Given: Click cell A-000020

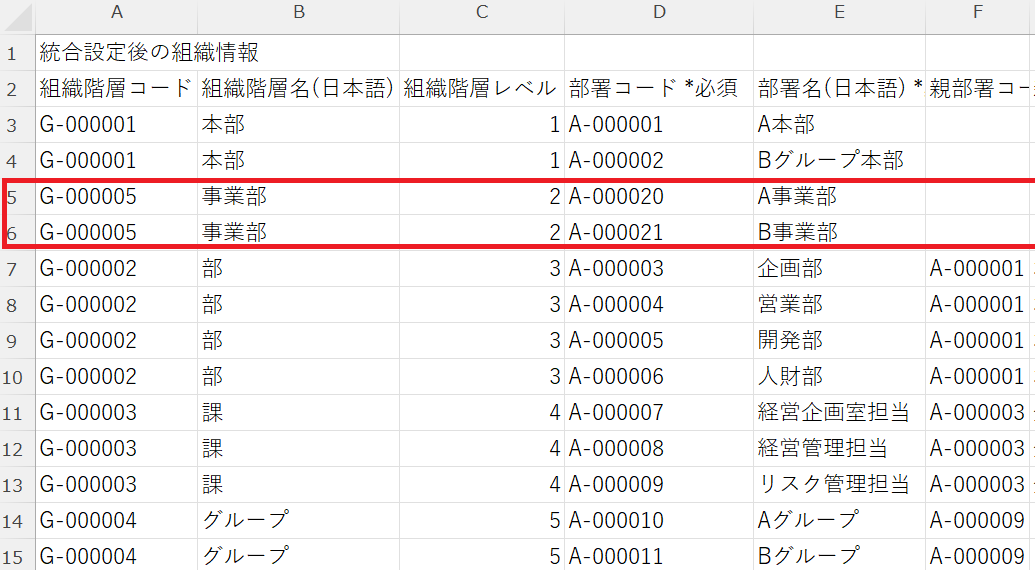Looking at the screenshot, I should point(659,197).
